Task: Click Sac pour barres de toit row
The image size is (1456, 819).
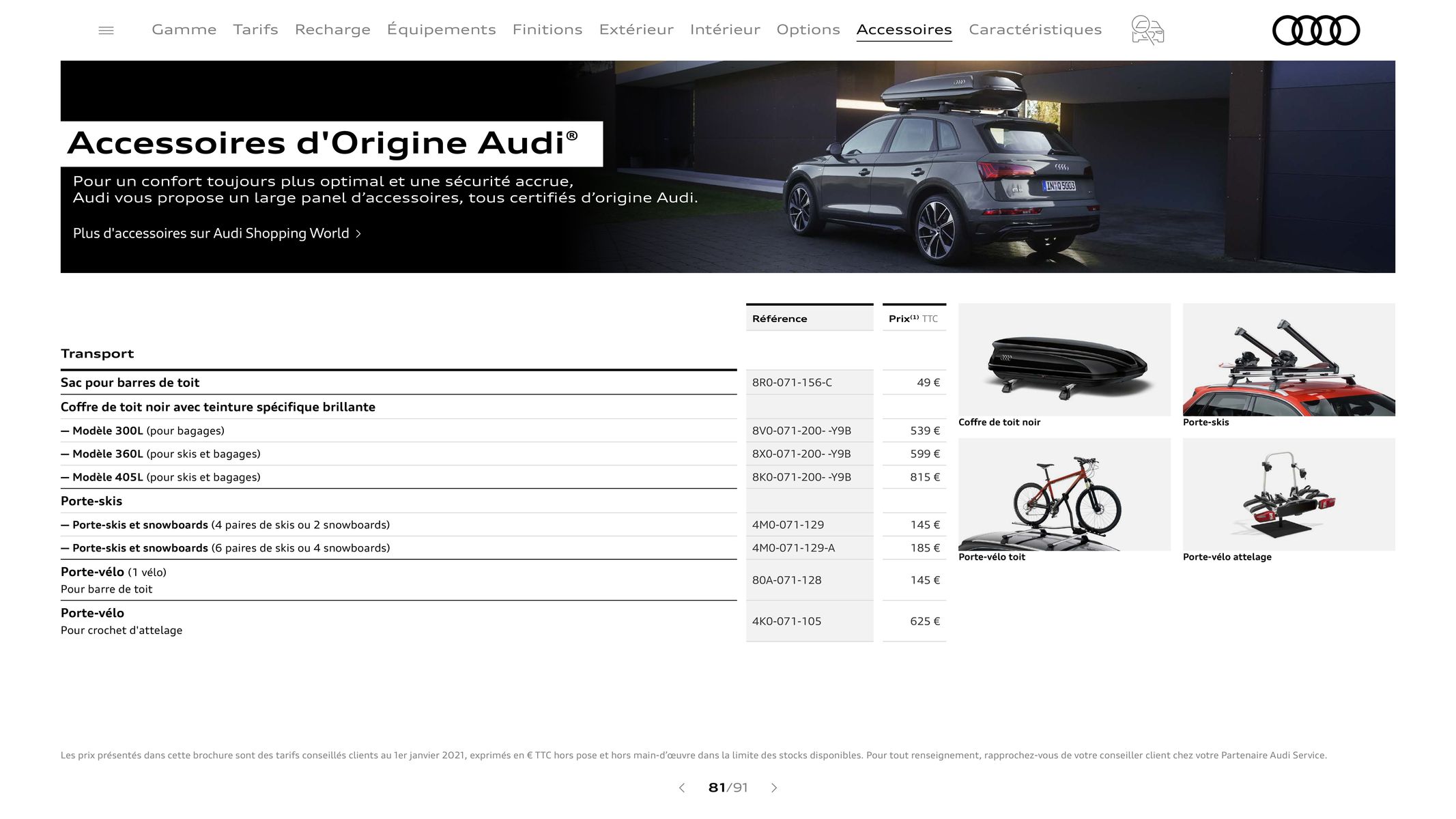Action: click(399, 383)
